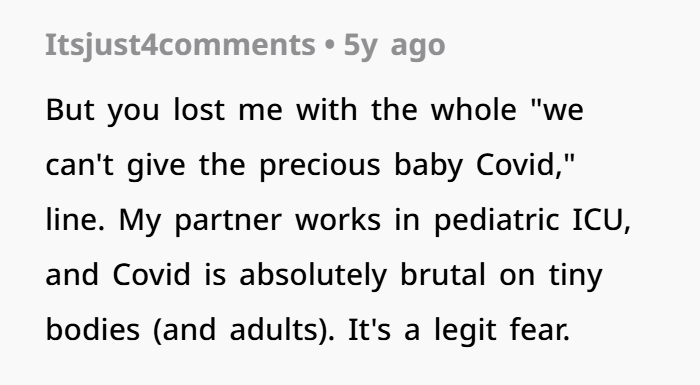
Task: Click the quoted word "we" ending line one
Action: pyautogui.click(x=557, y=109)
